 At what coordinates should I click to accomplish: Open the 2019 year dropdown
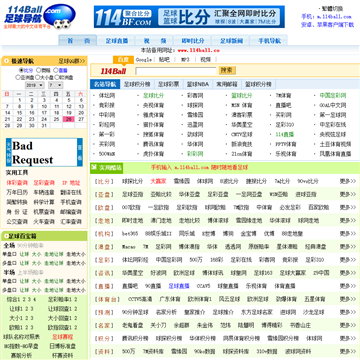pyautogui.click(x=34, y=85)
